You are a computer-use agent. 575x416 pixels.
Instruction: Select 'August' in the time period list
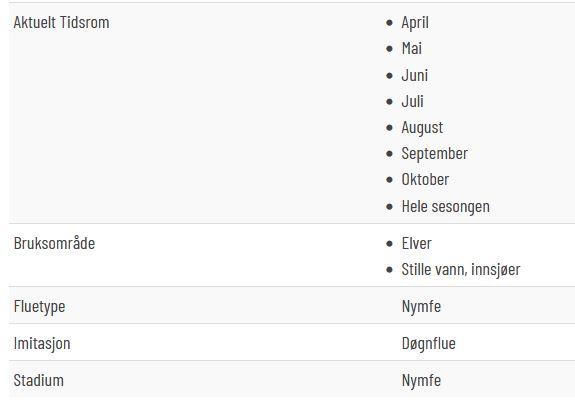click(x=422, y=128)
